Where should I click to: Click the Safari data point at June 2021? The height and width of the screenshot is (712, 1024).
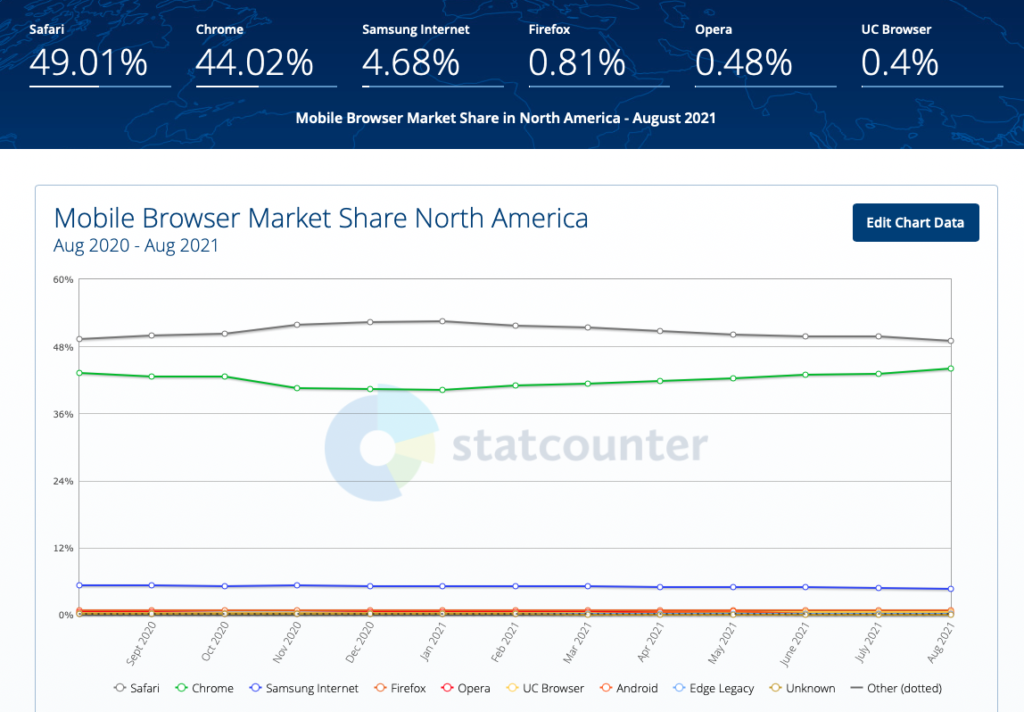pyautogui.click(x=806, y=336)
